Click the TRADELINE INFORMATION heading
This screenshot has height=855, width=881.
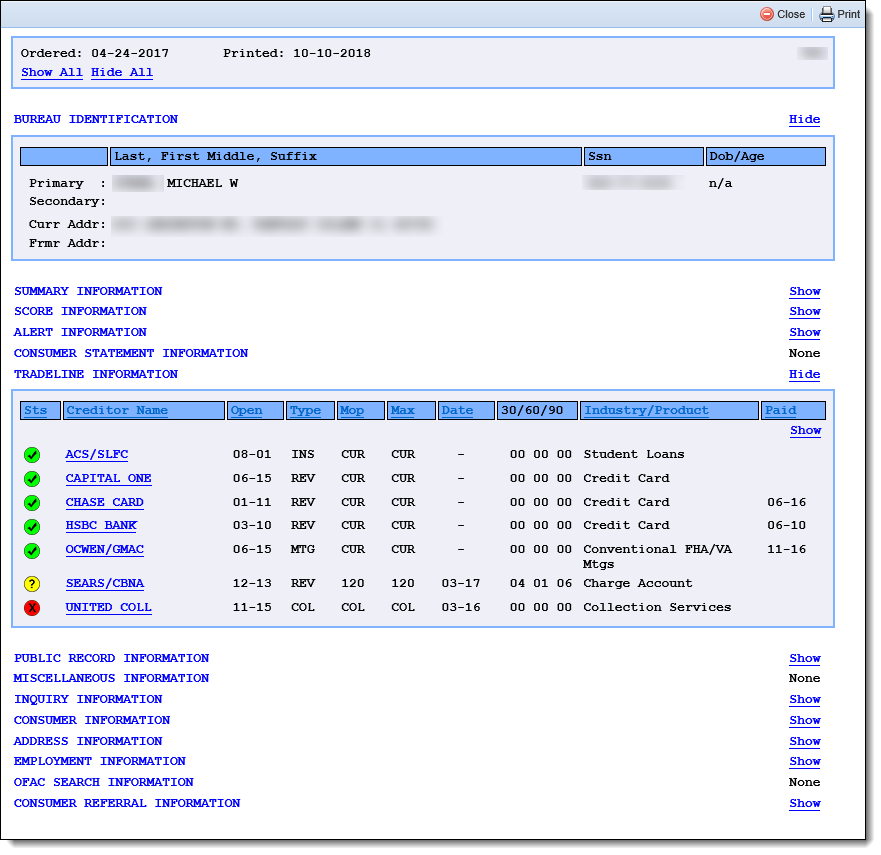point(96,374)
